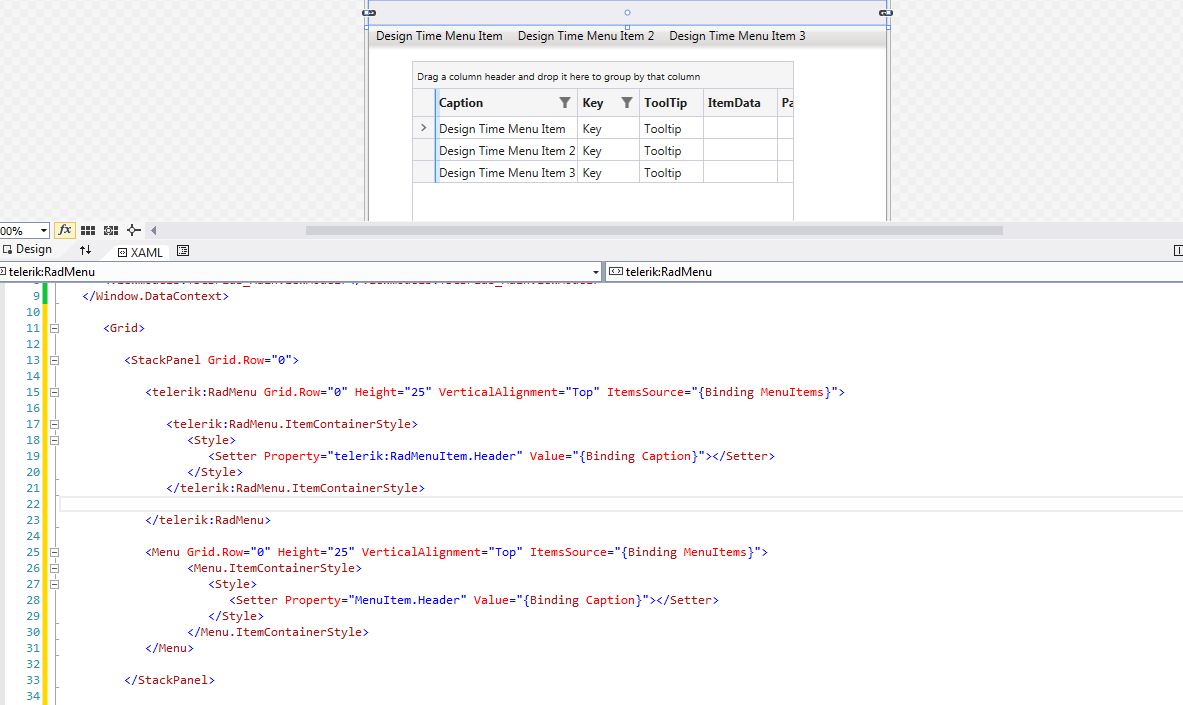
Task: Select Tooltip cell in the first grid row
Action: point(671,129)
